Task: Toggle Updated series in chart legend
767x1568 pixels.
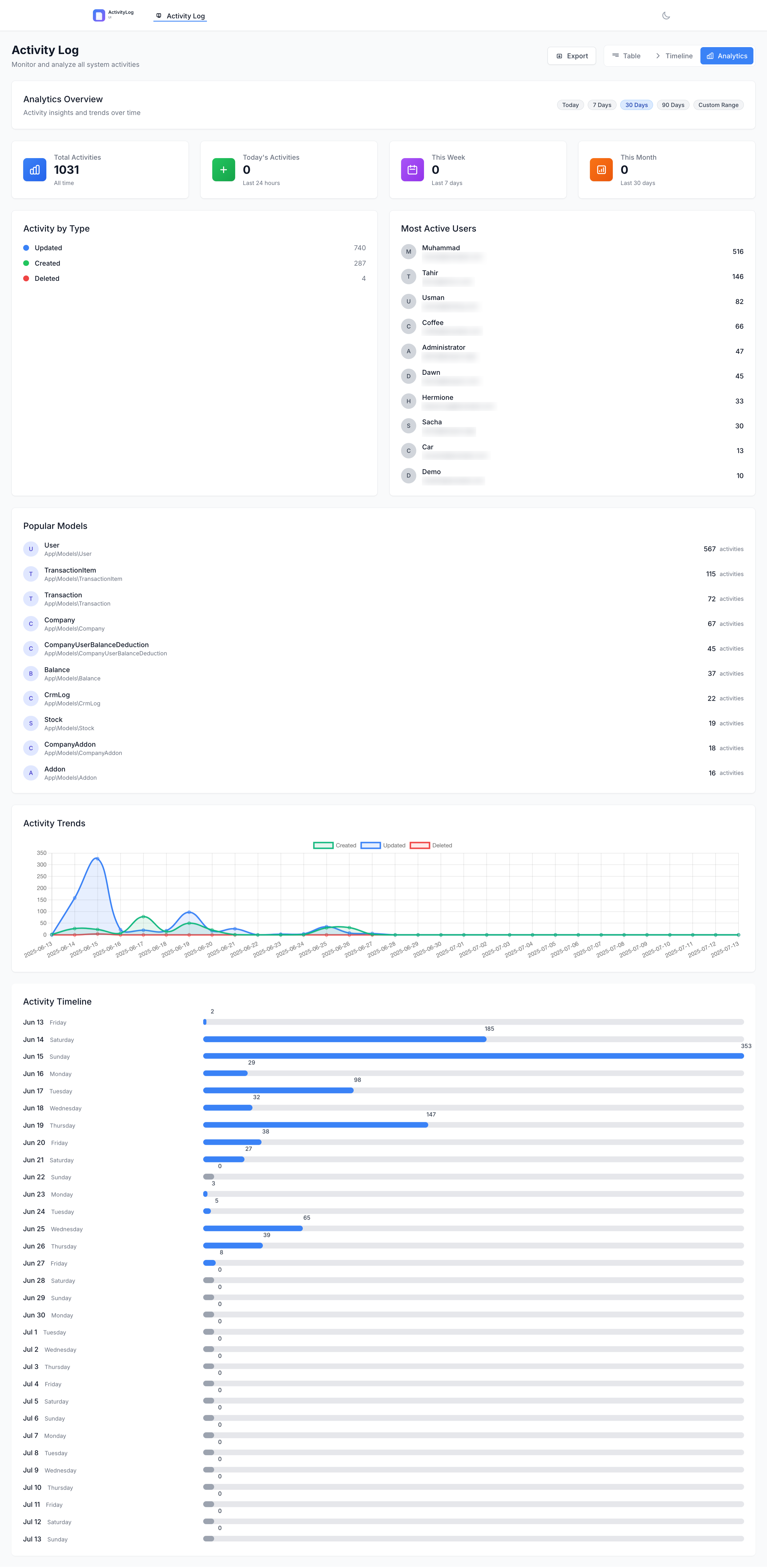Action: coord(383,845)
